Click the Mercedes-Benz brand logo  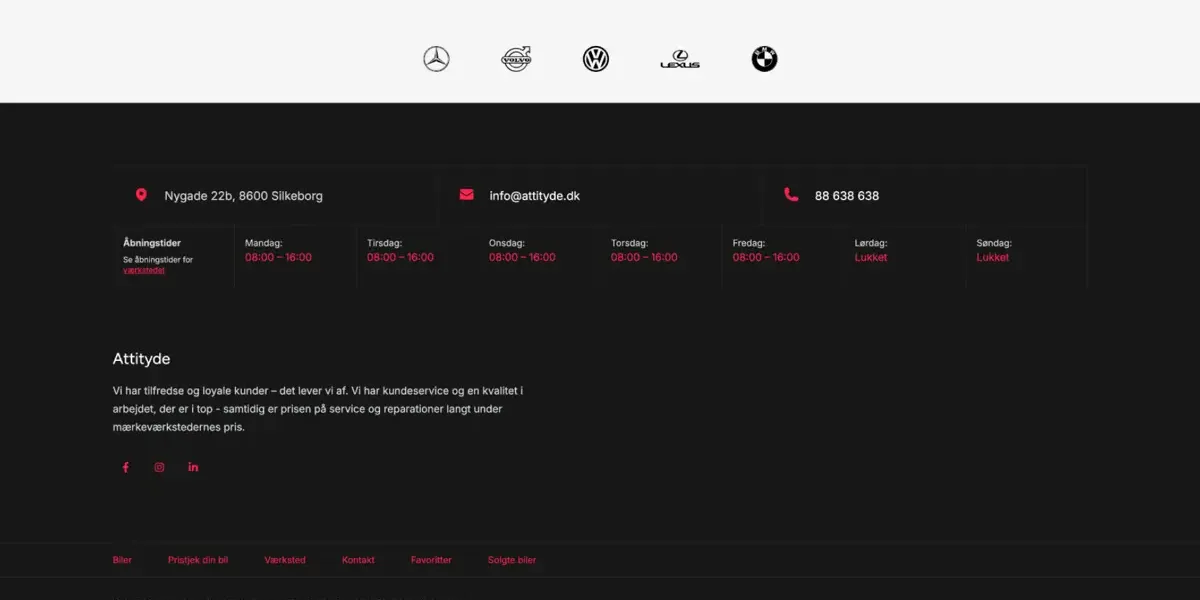pyautogui.click(x=436, y=59)
